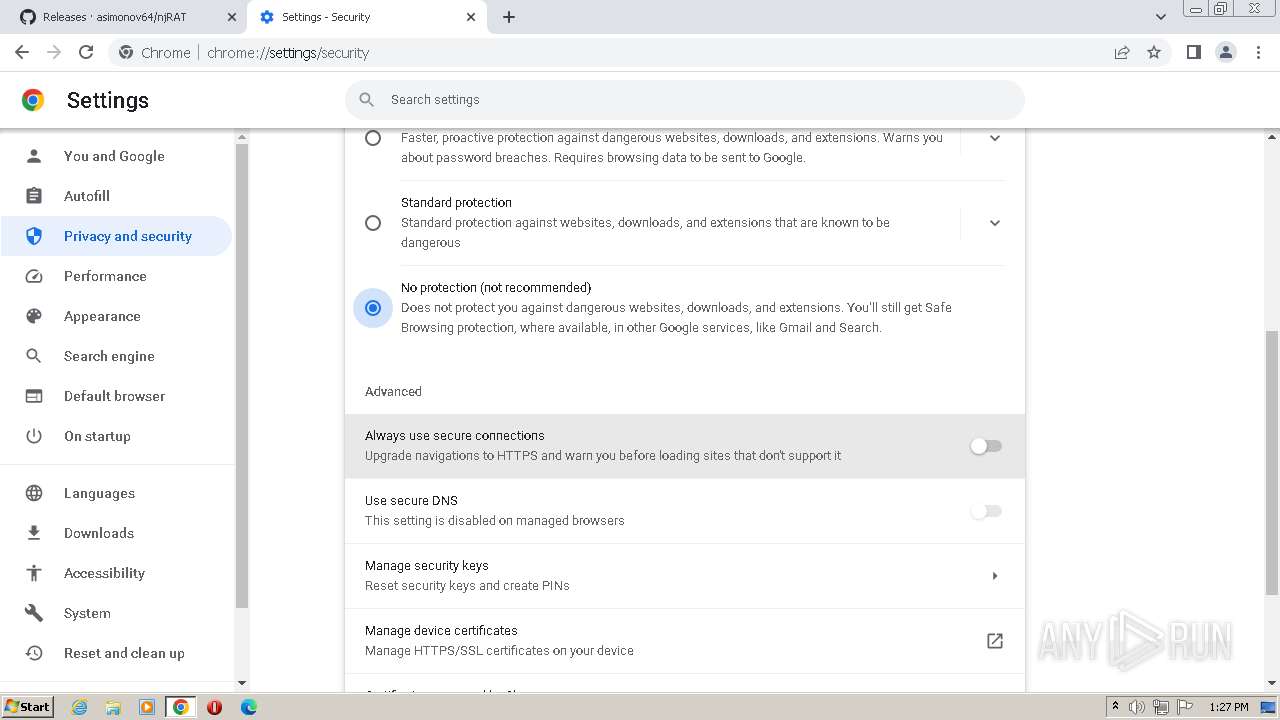This screenshot has height=720, width=1280.
Task: Close the Releases njRAT tab
Action: pos(231,17)
